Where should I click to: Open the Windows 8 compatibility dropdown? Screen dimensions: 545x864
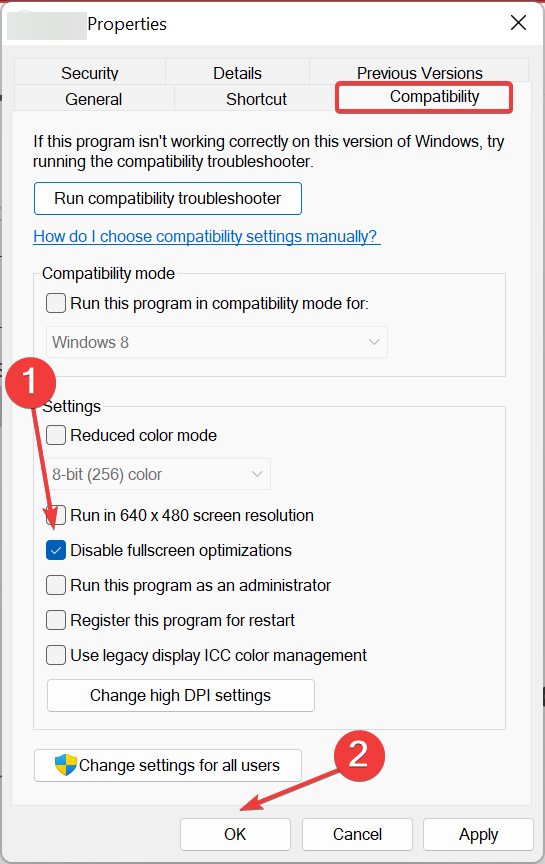click(217, 342)
